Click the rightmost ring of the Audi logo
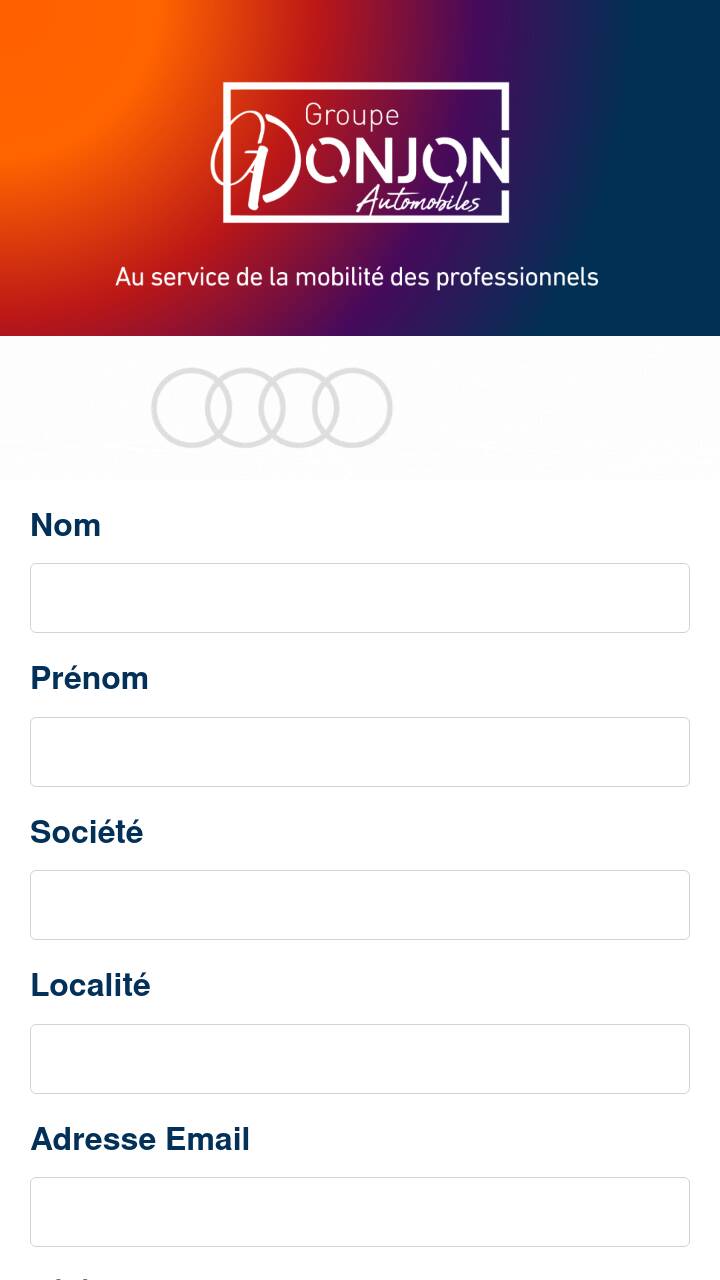The image size is (720, 1280). pos(353,408)
